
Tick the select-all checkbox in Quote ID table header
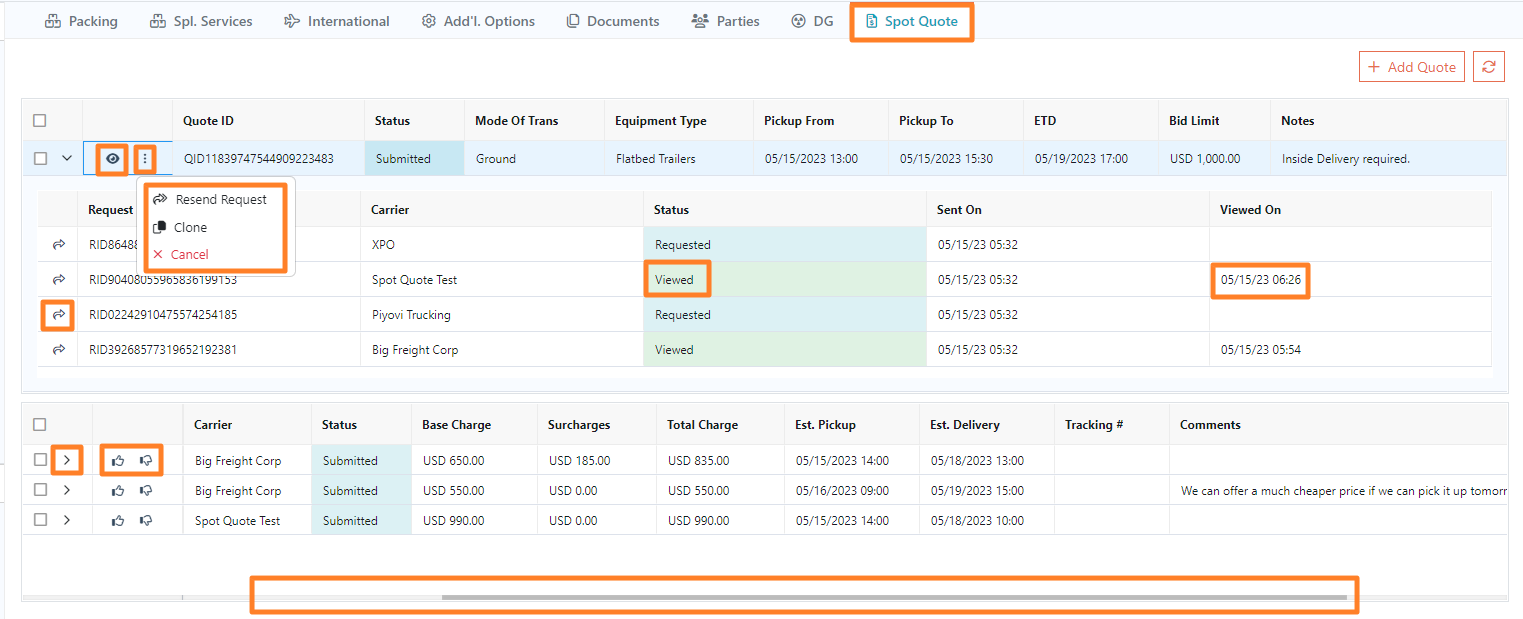click(x=40, y=121)
